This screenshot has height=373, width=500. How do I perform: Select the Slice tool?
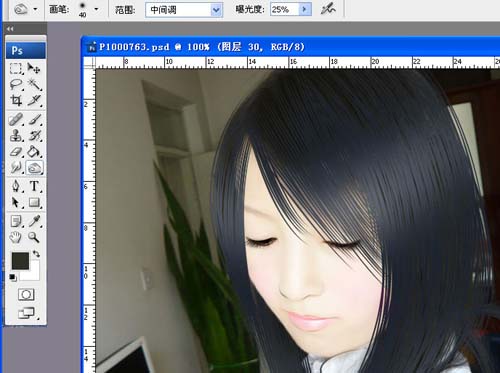tap(34, 100)
